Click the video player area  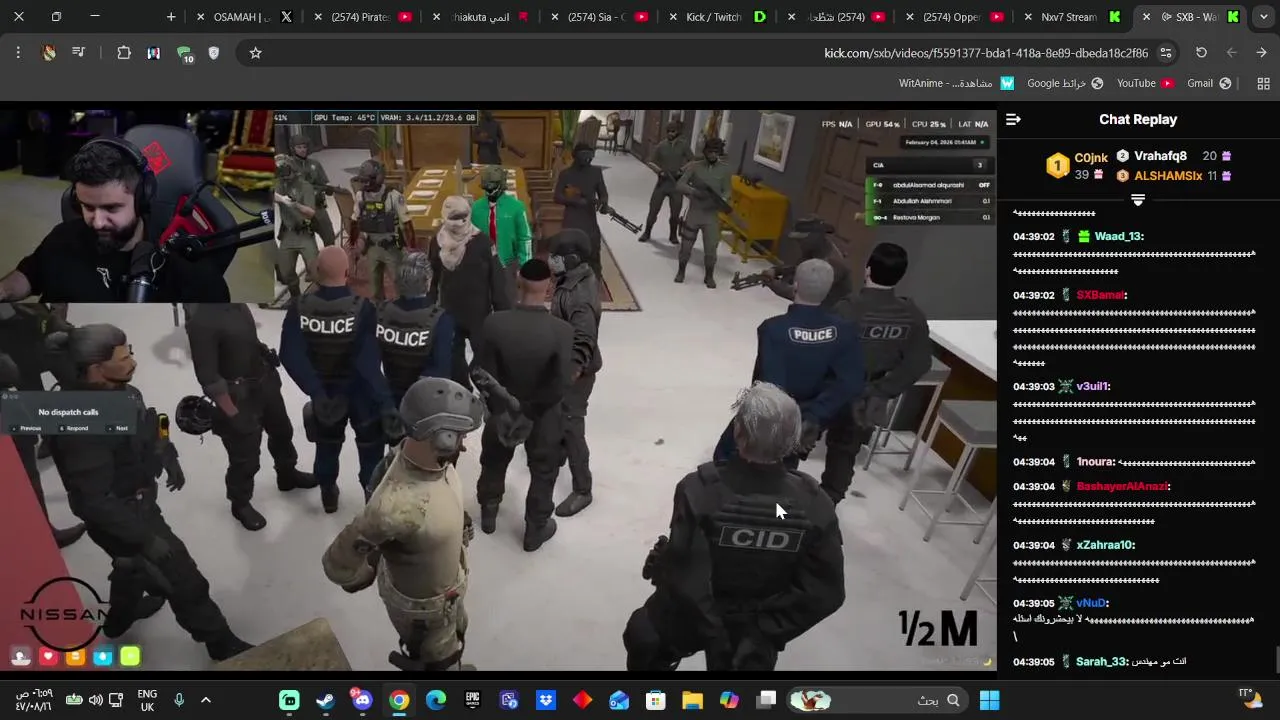pyautogui.click(x=498, y=390)
